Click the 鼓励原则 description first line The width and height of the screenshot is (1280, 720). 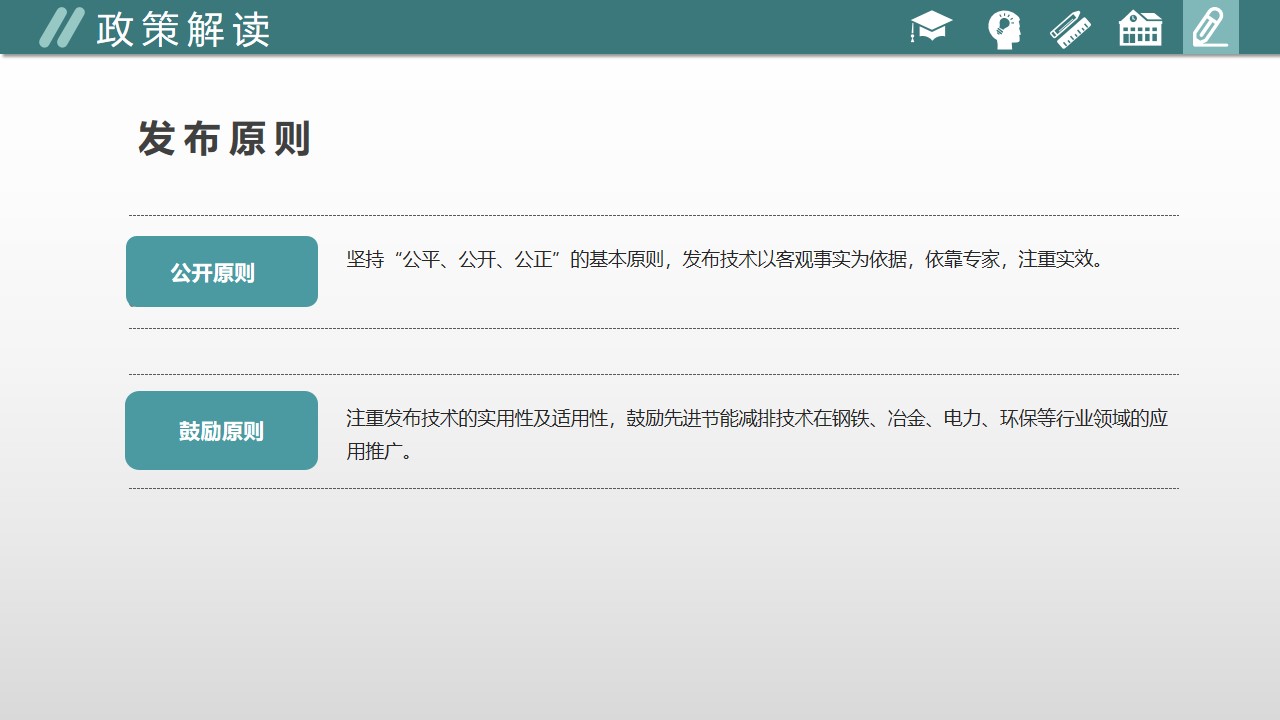pos(756,418)
